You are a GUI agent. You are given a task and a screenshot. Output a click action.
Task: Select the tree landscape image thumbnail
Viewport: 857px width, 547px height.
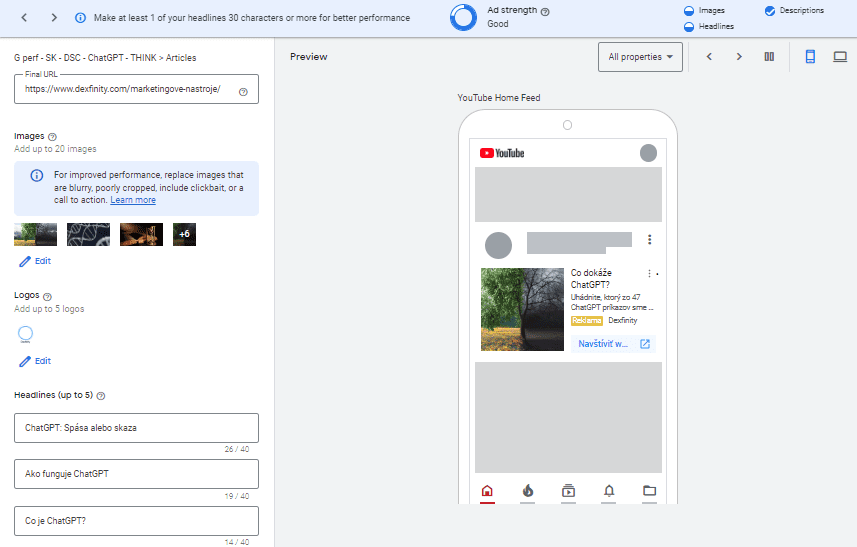coord(36,234)
